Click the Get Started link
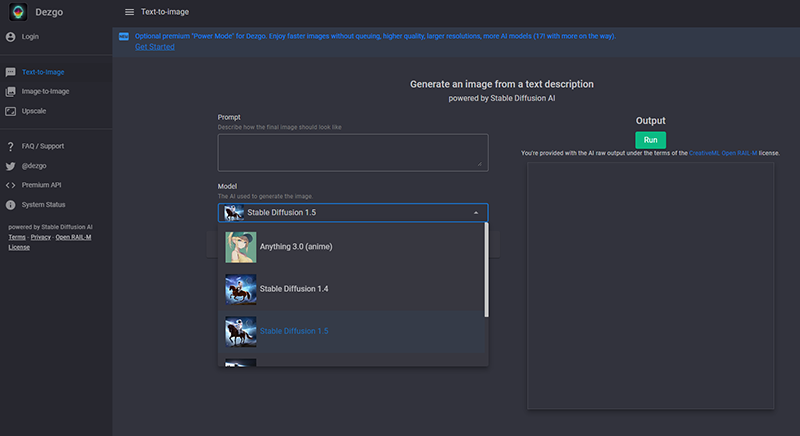800x436 pixels. tap(155, 47)
